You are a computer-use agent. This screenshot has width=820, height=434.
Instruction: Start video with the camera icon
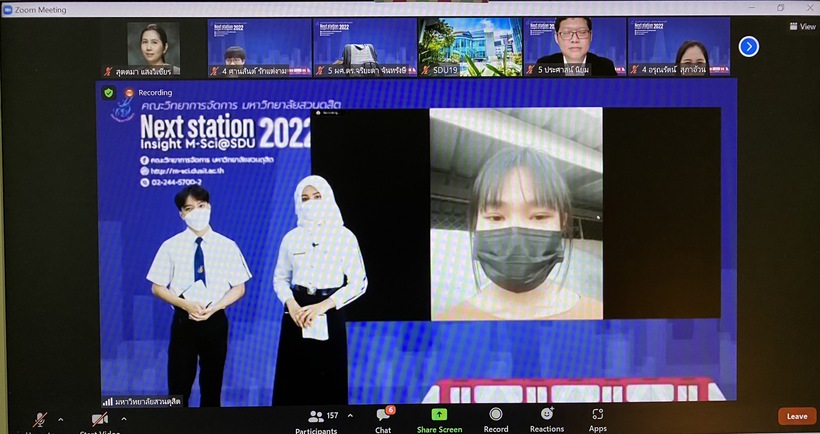click(100, 419)
